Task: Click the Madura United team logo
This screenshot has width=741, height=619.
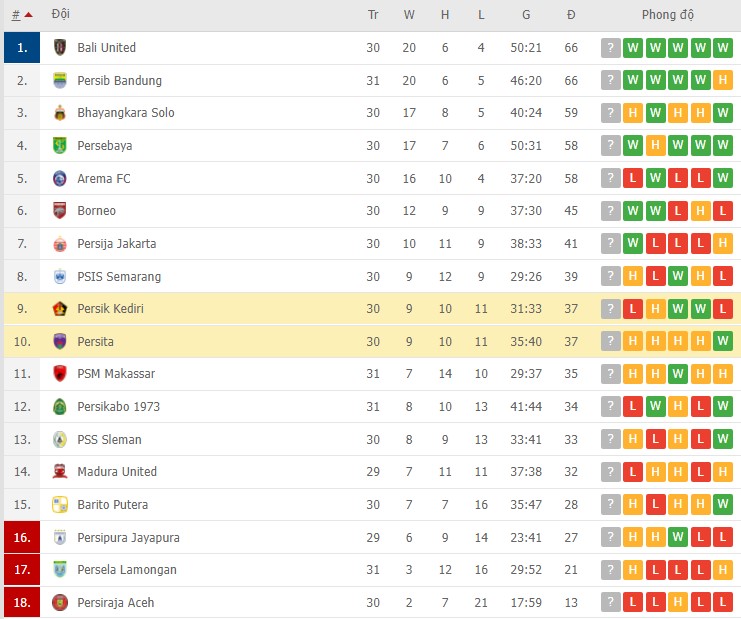Action: click(x=60, y=472)
